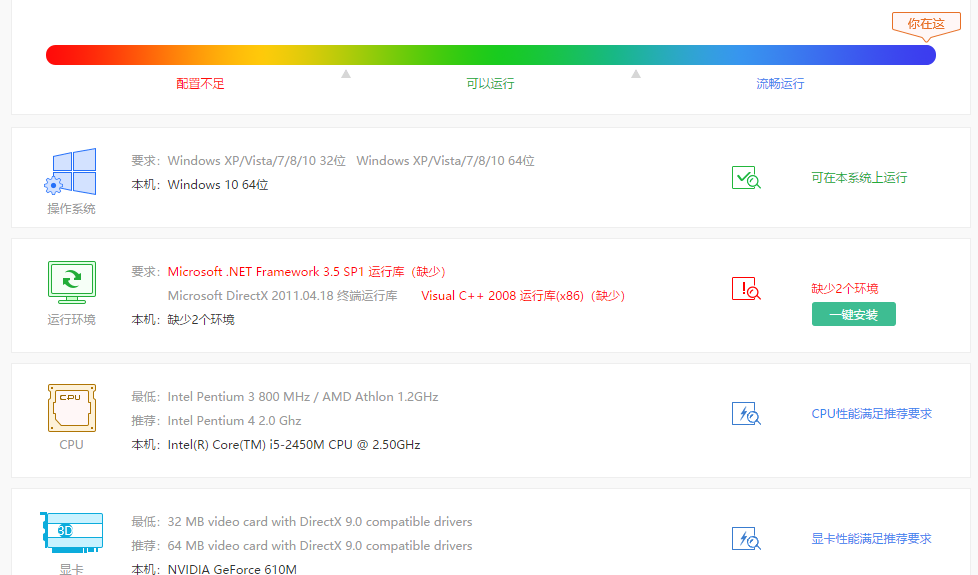The height and width of the screenshot is (575, 978).
Task: Click the green checkmark OS compatibility icon
Action: point(746,178)
